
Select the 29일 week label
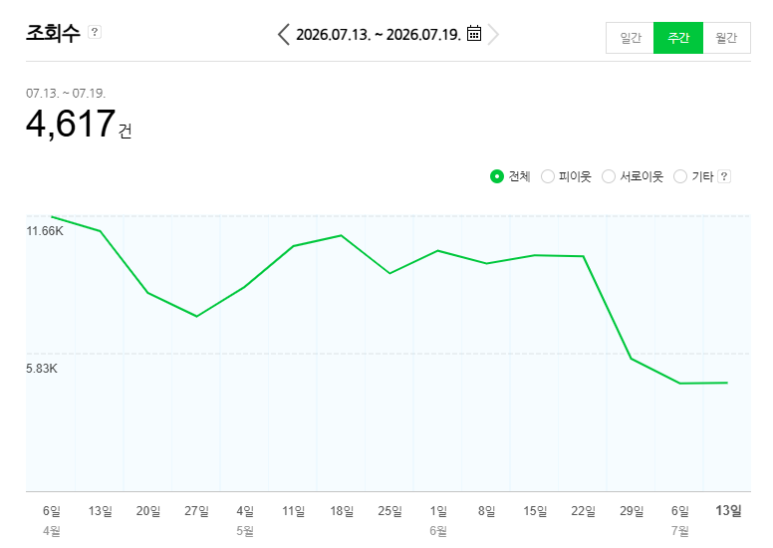pos(632,511)
